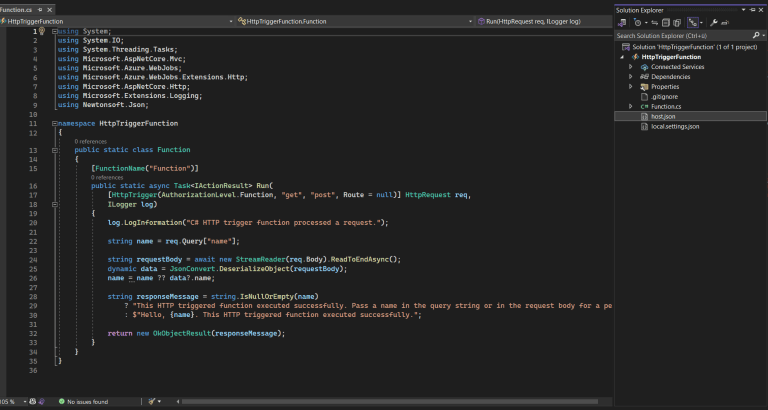The width and height of the screenshot is (768, 410).
Task: Click 'JsonConvert' on line 25
Action: (192, 269)
